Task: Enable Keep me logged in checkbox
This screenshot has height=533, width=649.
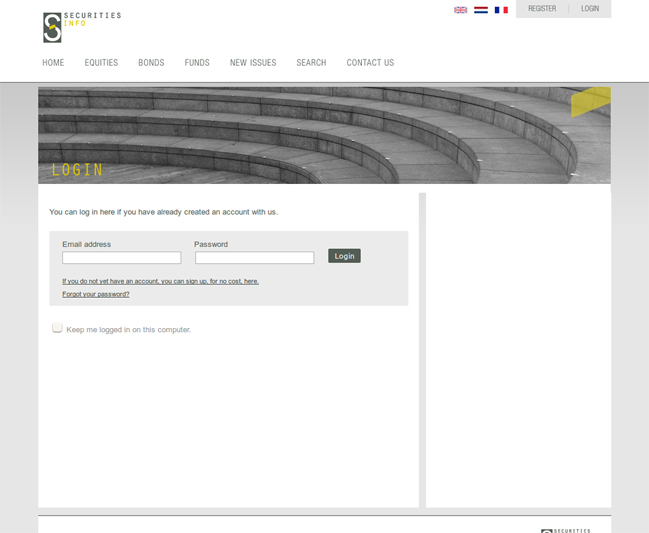Action: [57, 328]
